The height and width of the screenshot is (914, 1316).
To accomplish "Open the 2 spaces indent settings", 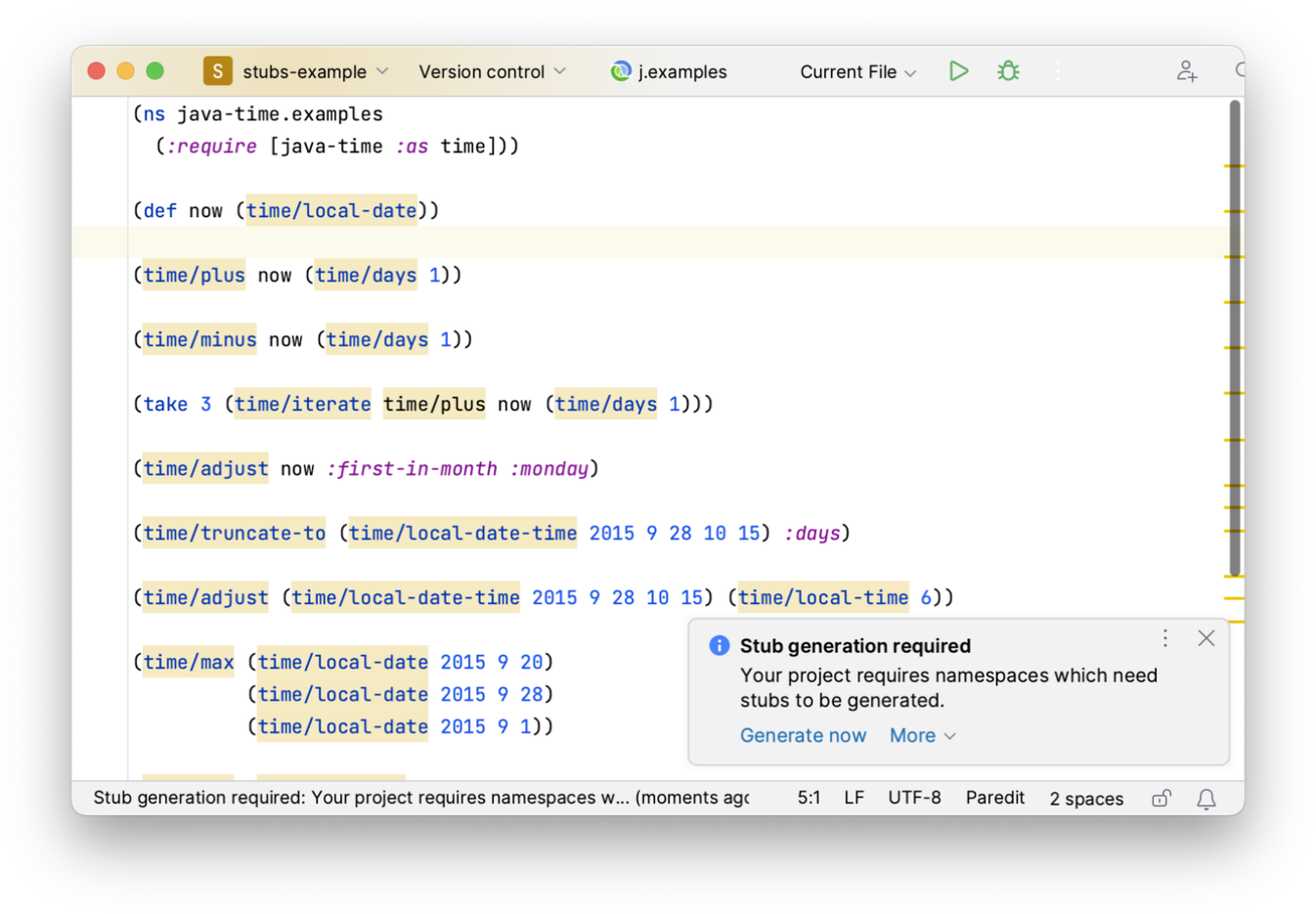I will pyautogui.click(x=1086, y=799).
